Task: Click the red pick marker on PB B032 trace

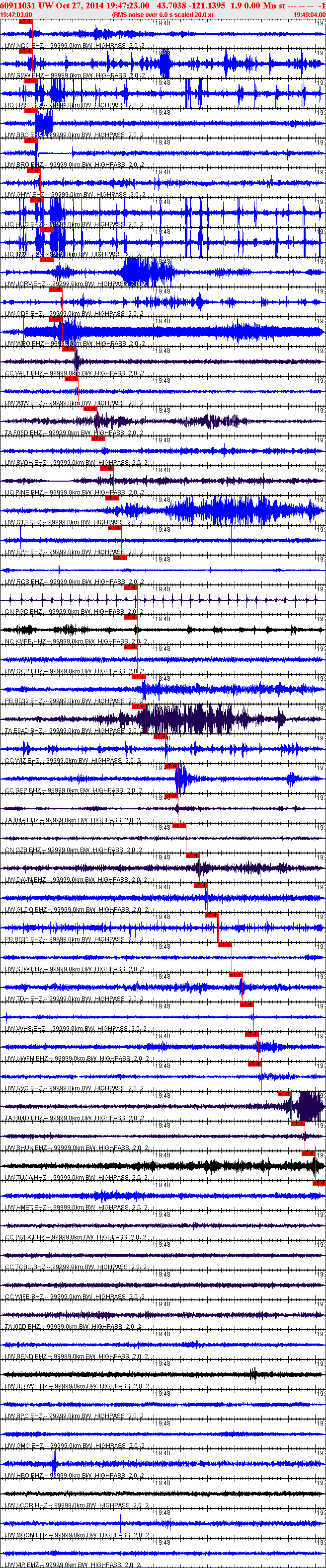Action: pyautogui.click(x=139, y=676)
